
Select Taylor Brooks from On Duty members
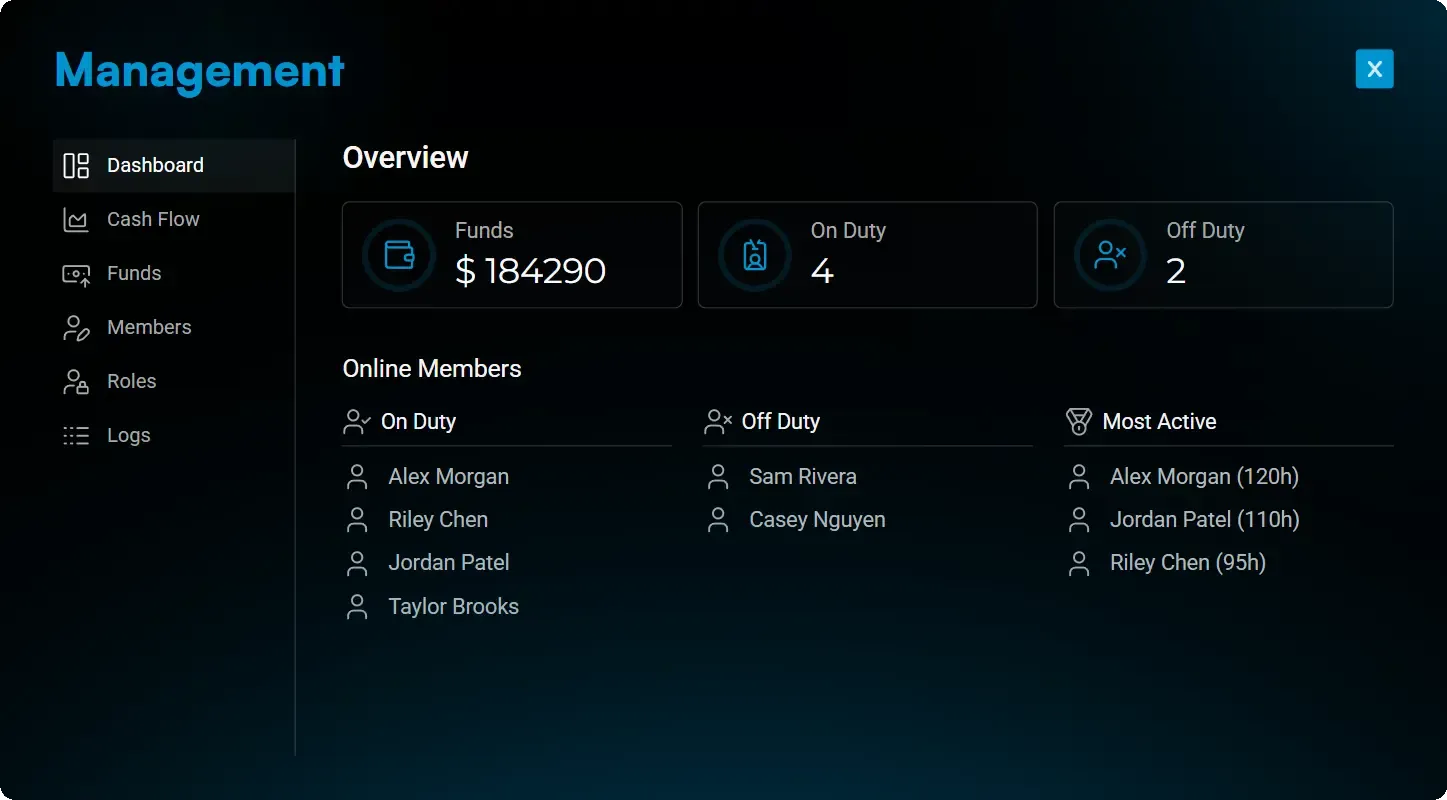coord(453,607)
